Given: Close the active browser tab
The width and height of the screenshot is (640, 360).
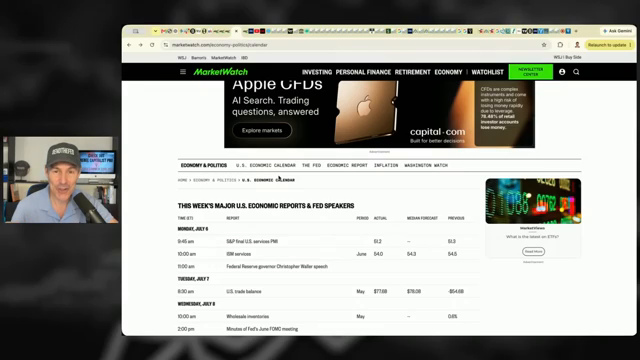Looking at the screenshot, I should pos(236,31).
